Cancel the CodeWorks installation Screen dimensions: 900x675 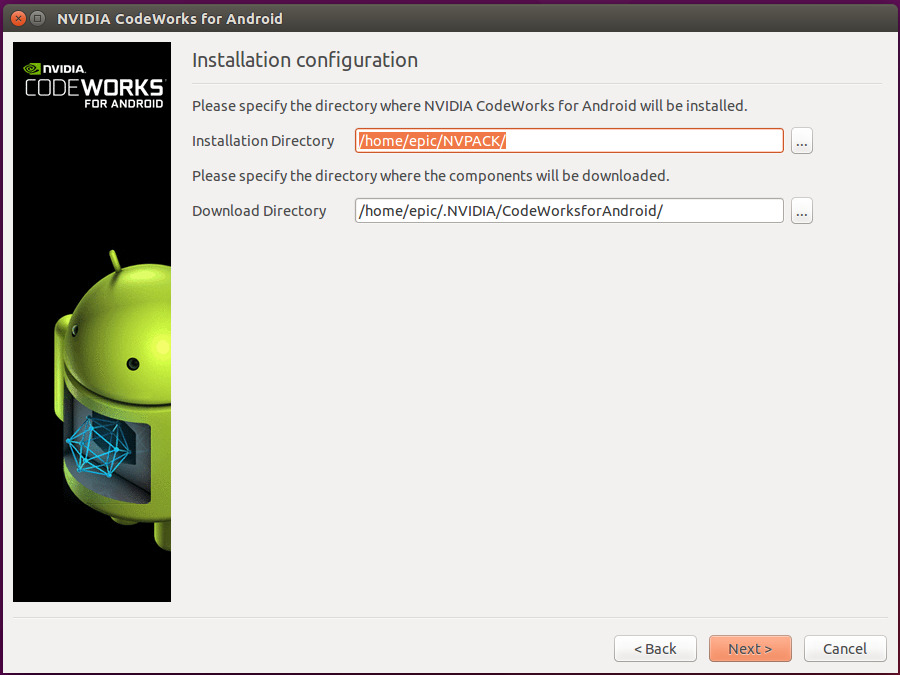845,648
